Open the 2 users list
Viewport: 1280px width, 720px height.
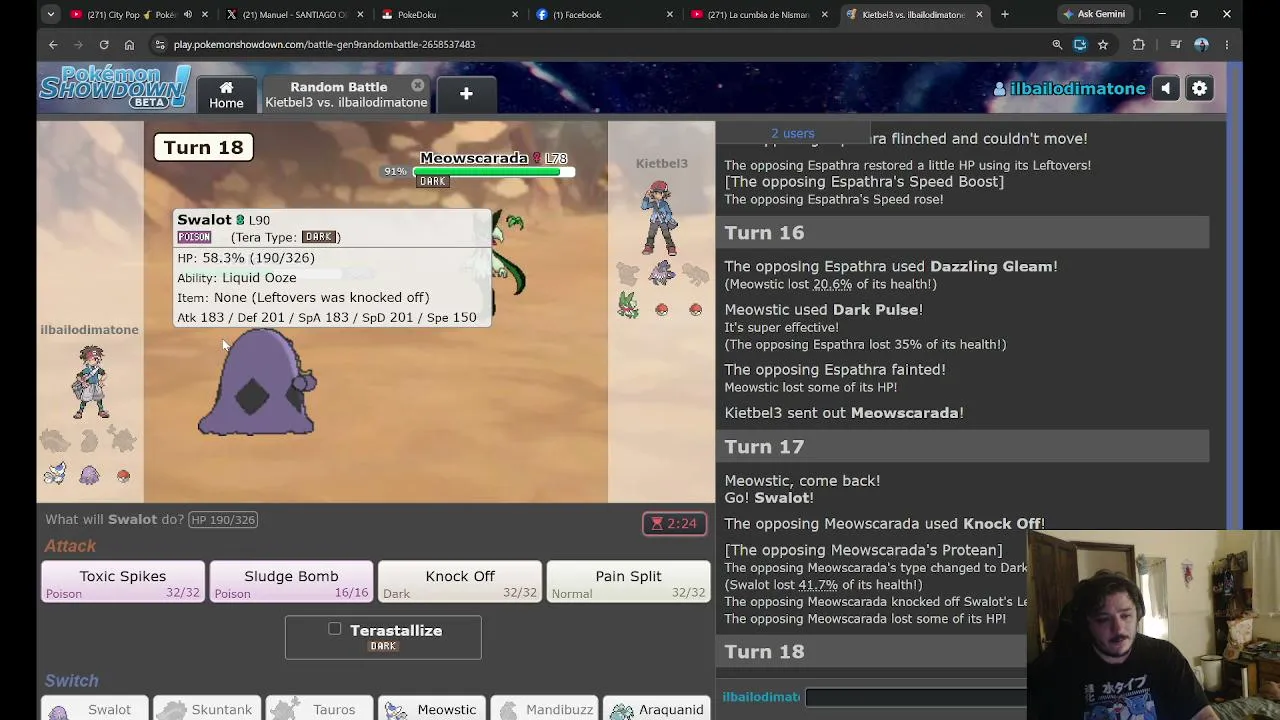[x=792, y=133]
